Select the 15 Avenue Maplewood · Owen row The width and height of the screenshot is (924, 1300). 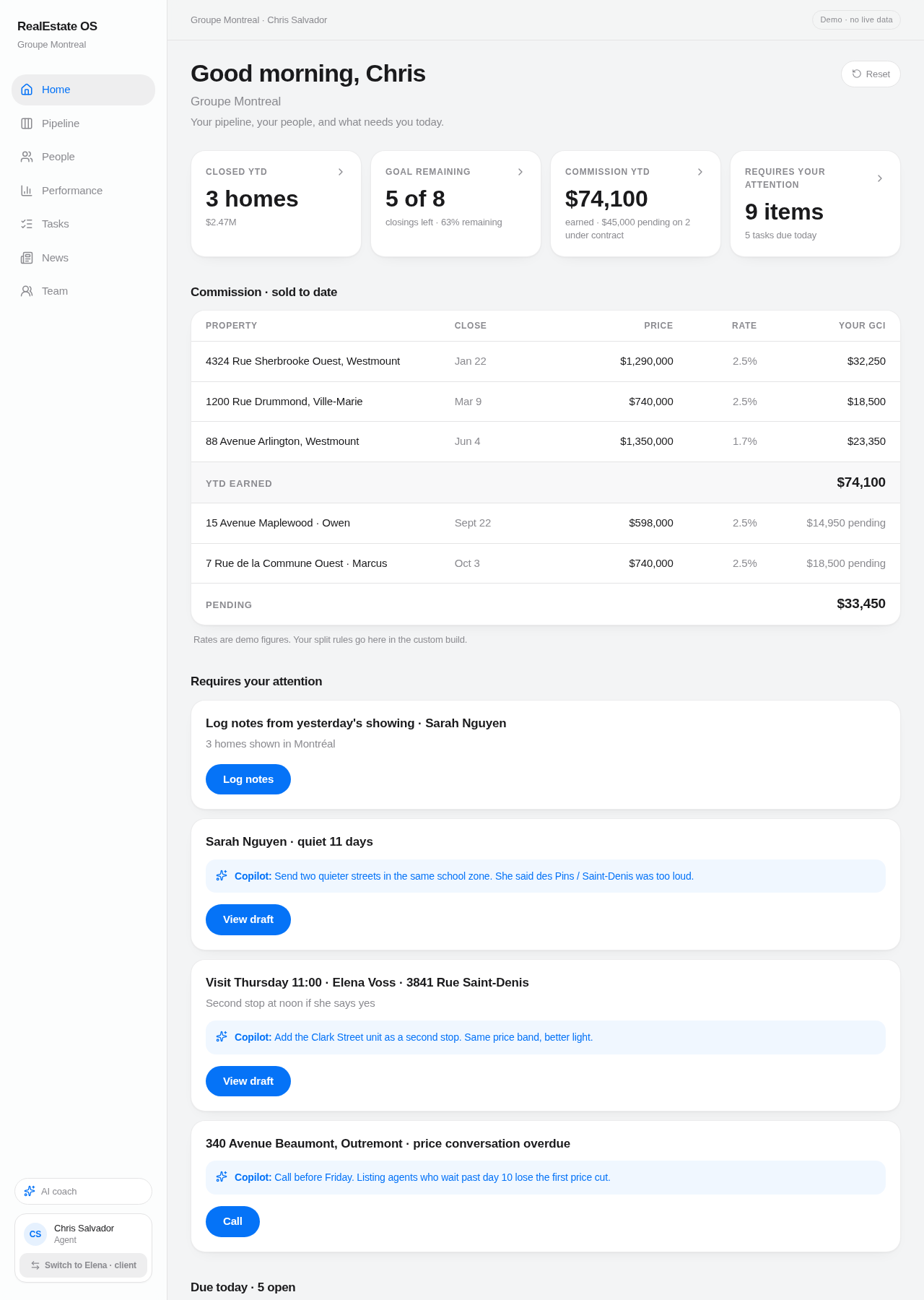coord(546,523)
